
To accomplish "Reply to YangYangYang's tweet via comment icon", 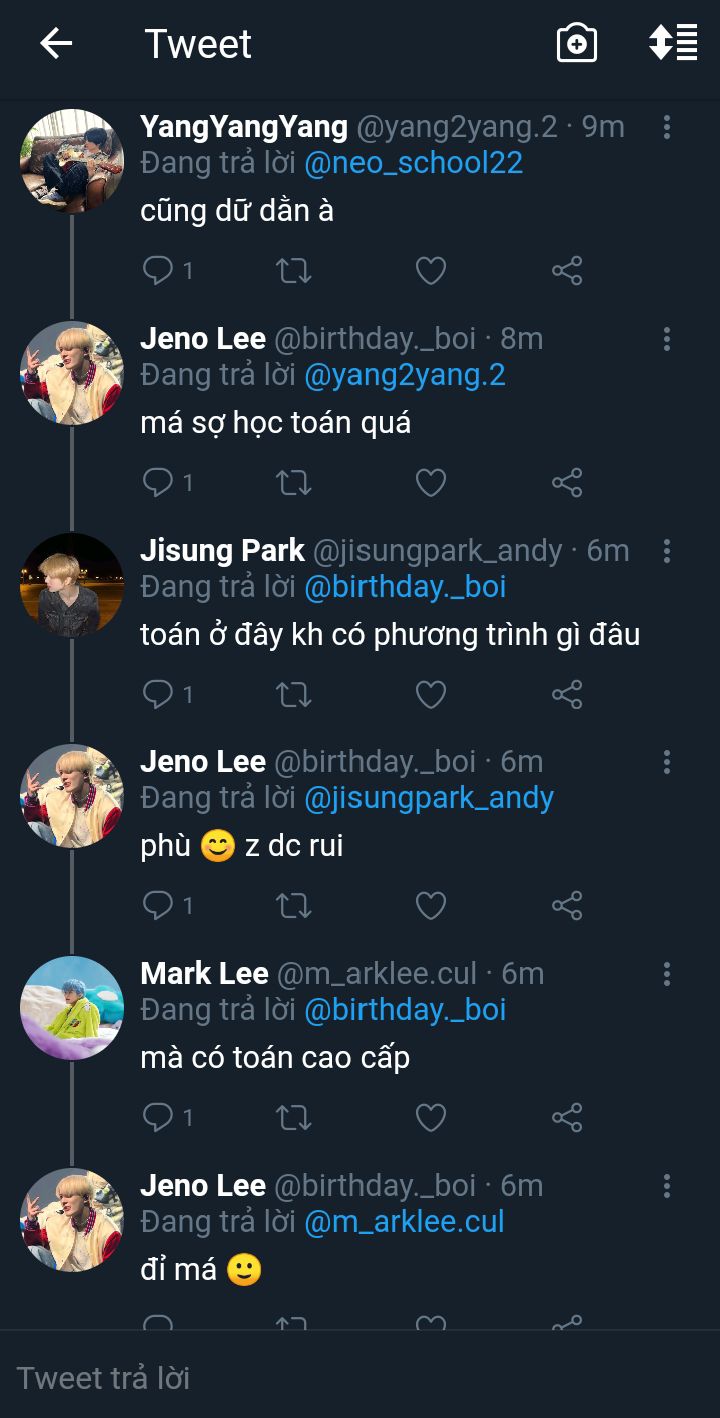I will pos(159,270).
